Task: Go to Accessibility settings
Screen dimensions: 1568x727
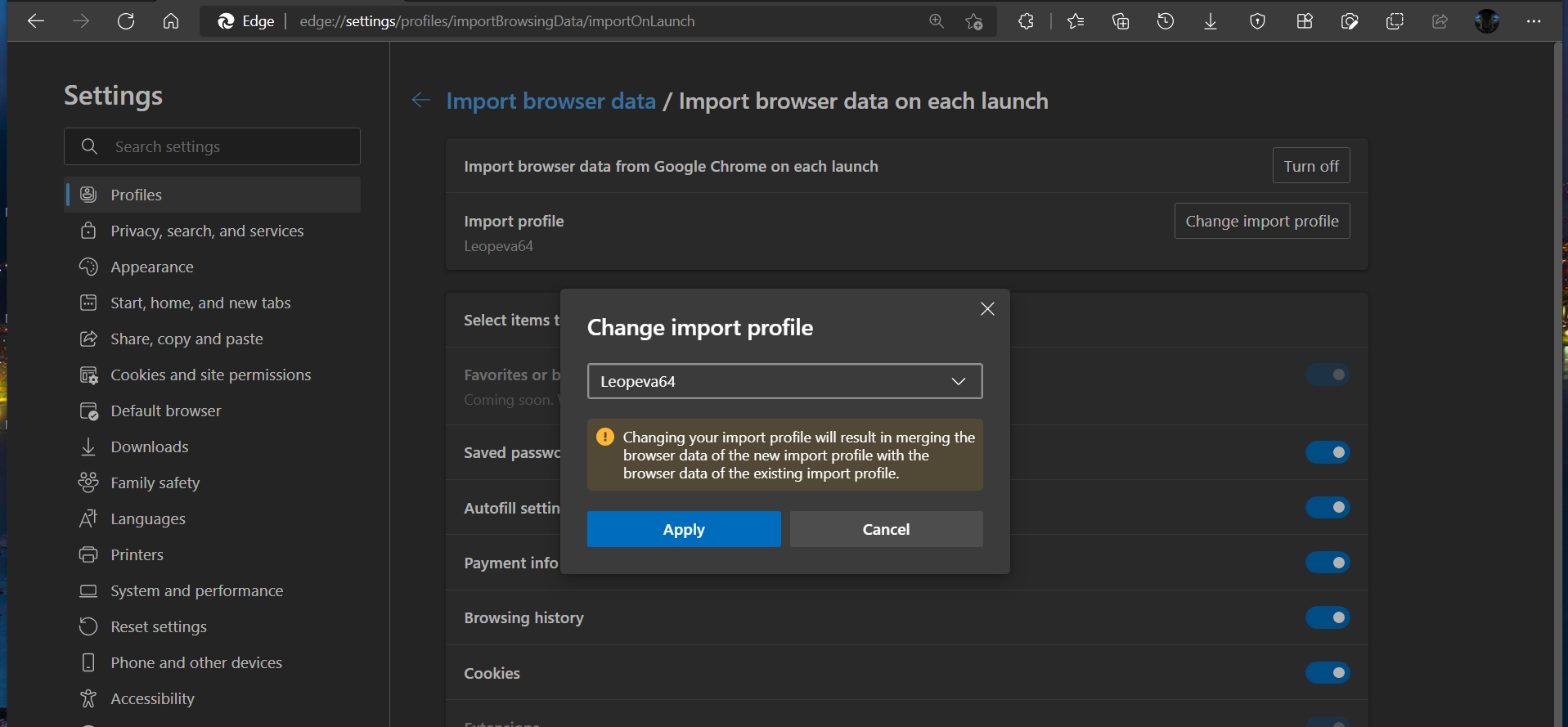Action: pyautogui.click(x=213, y=698)
